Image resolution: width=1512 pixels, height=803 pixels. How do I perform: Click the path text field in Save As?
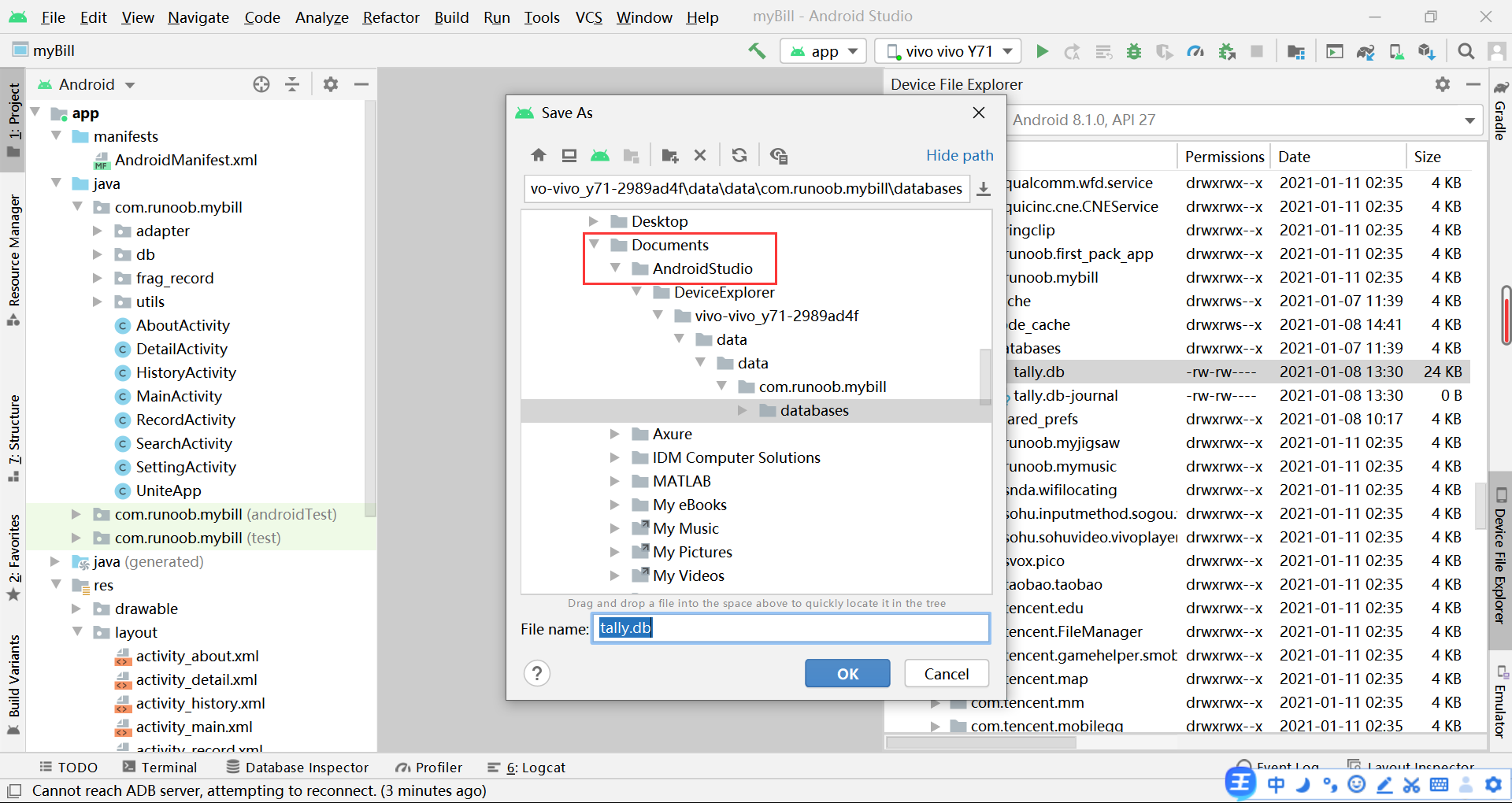click(747, 189)
